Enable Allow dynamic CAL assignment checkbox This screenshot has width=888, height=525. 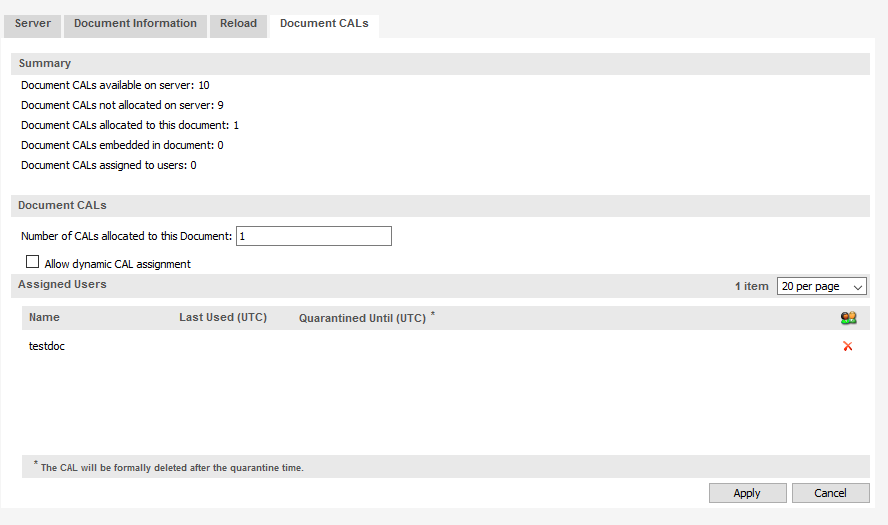coord(32,262)
